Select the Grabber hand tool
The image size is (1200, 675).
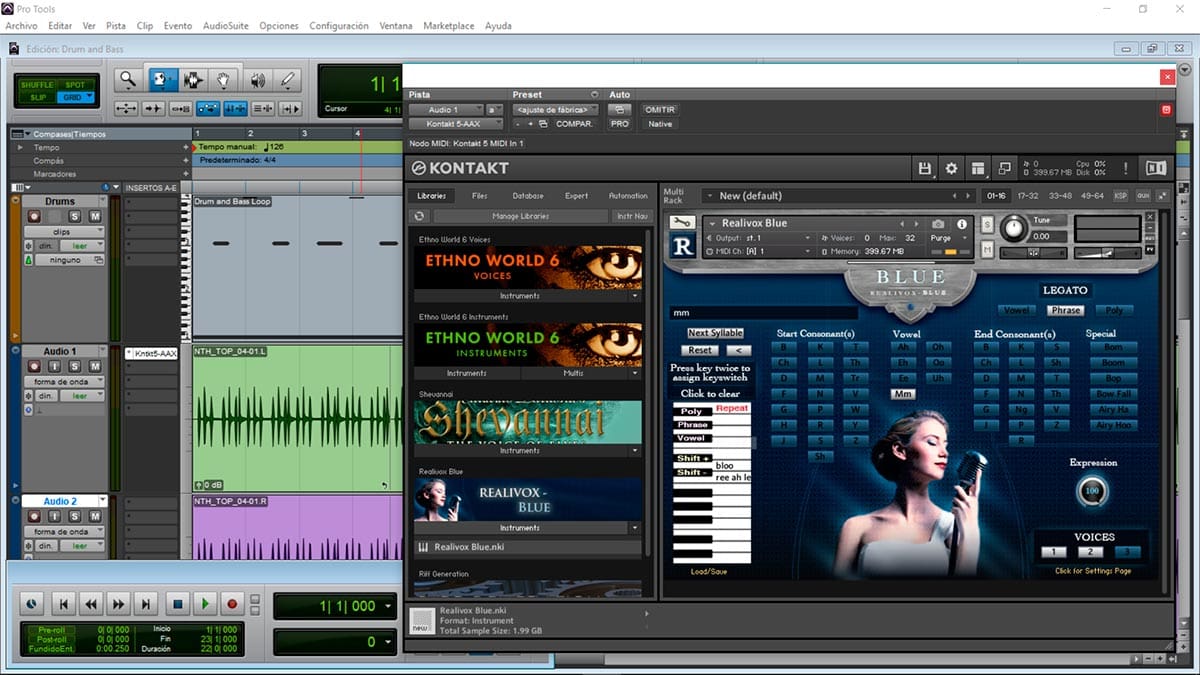tap(224, 80)
